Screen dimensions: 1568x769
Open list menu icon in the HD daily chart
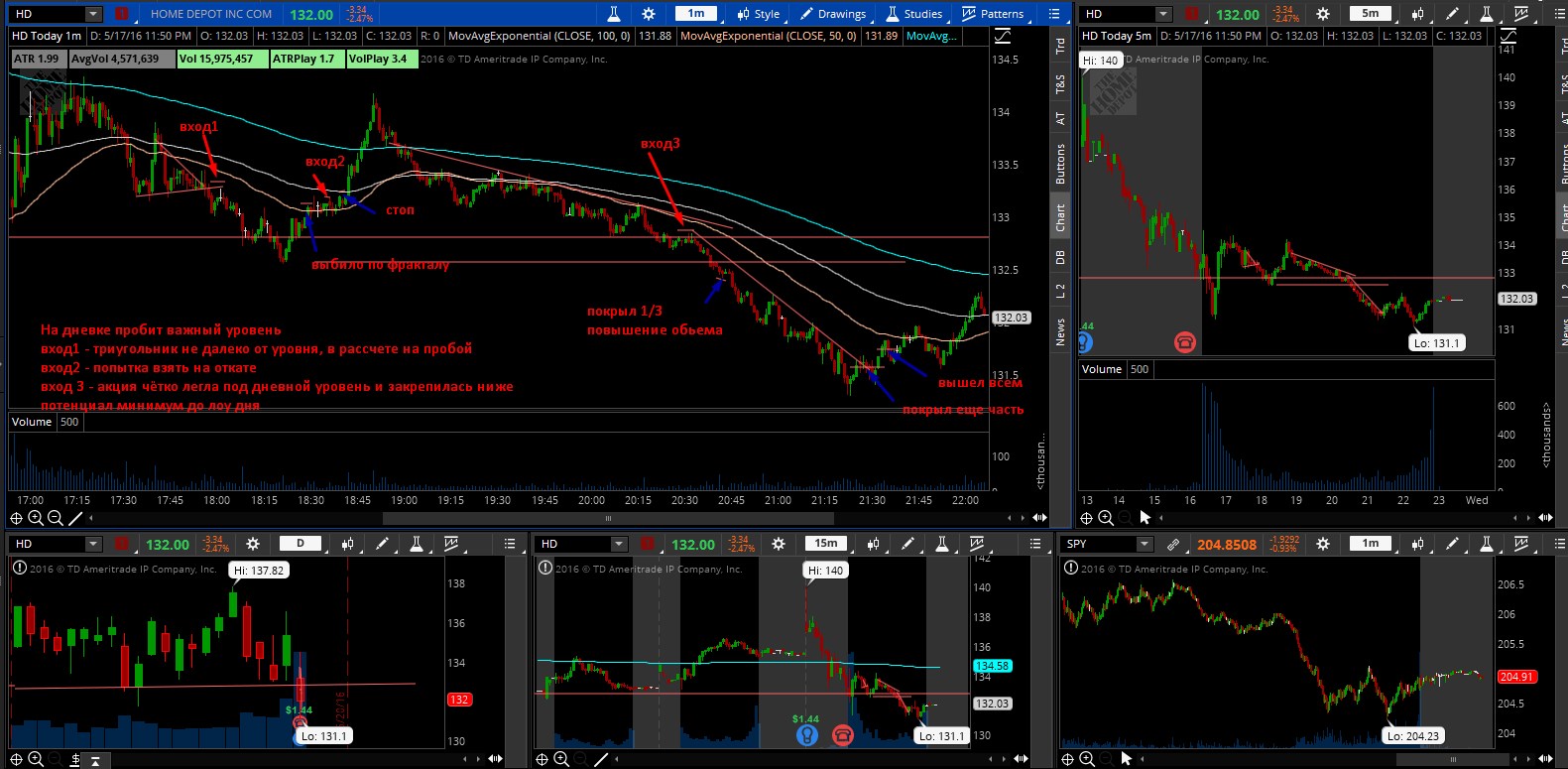[x=510, y=544]
